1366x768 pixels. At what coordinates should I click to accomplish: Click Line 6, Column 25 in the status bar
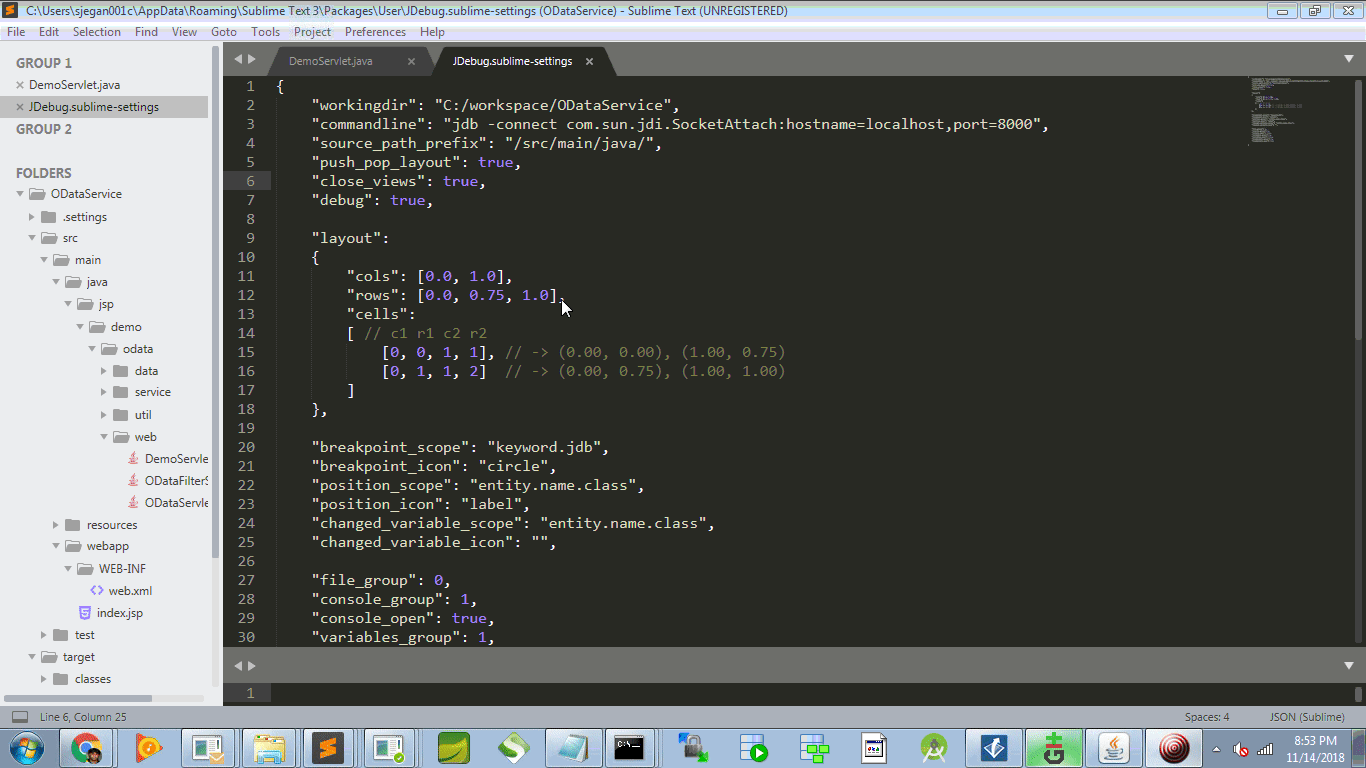pos(83,717)
